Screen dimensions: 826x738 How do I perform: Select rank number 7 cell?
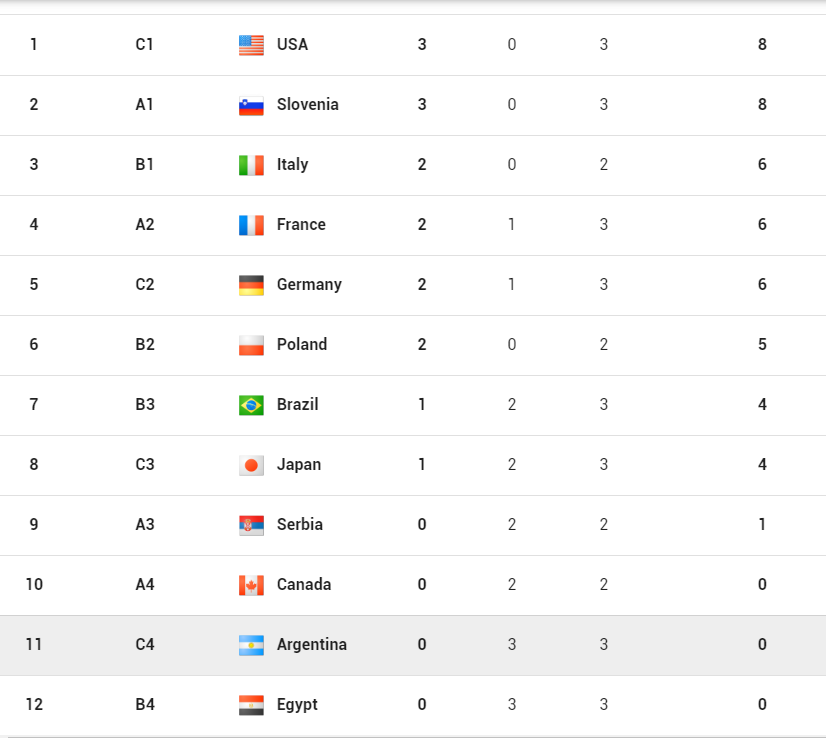click(34, 405)
